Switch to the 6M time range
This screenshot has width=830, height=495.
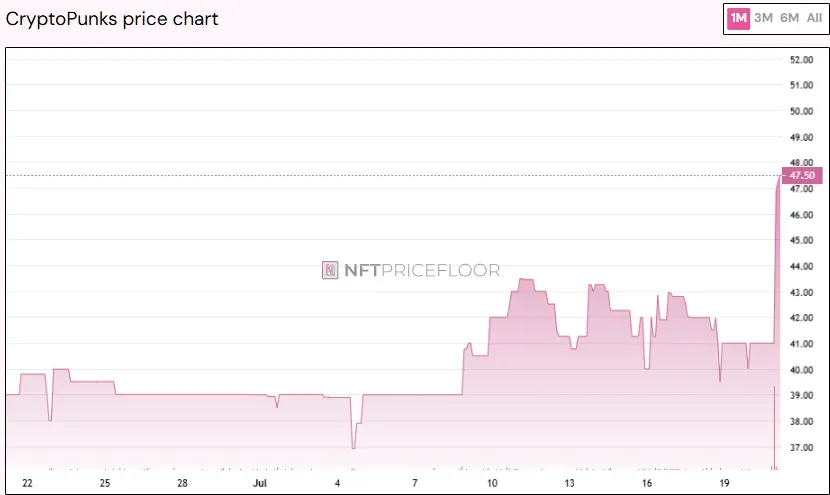[789, 19]
